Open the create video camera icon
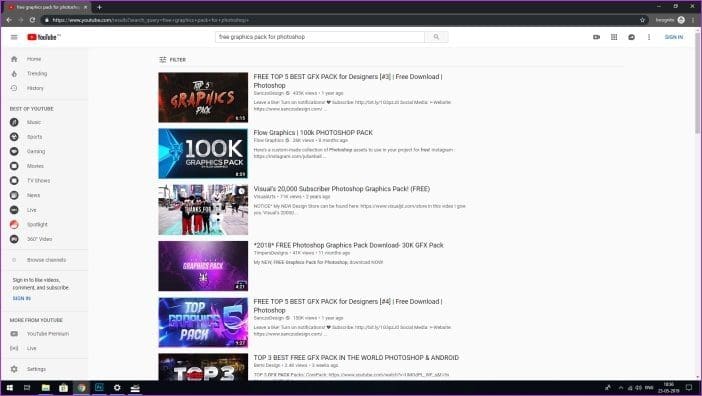This screenshot has height=396, width=702. [x=596, y=37]
